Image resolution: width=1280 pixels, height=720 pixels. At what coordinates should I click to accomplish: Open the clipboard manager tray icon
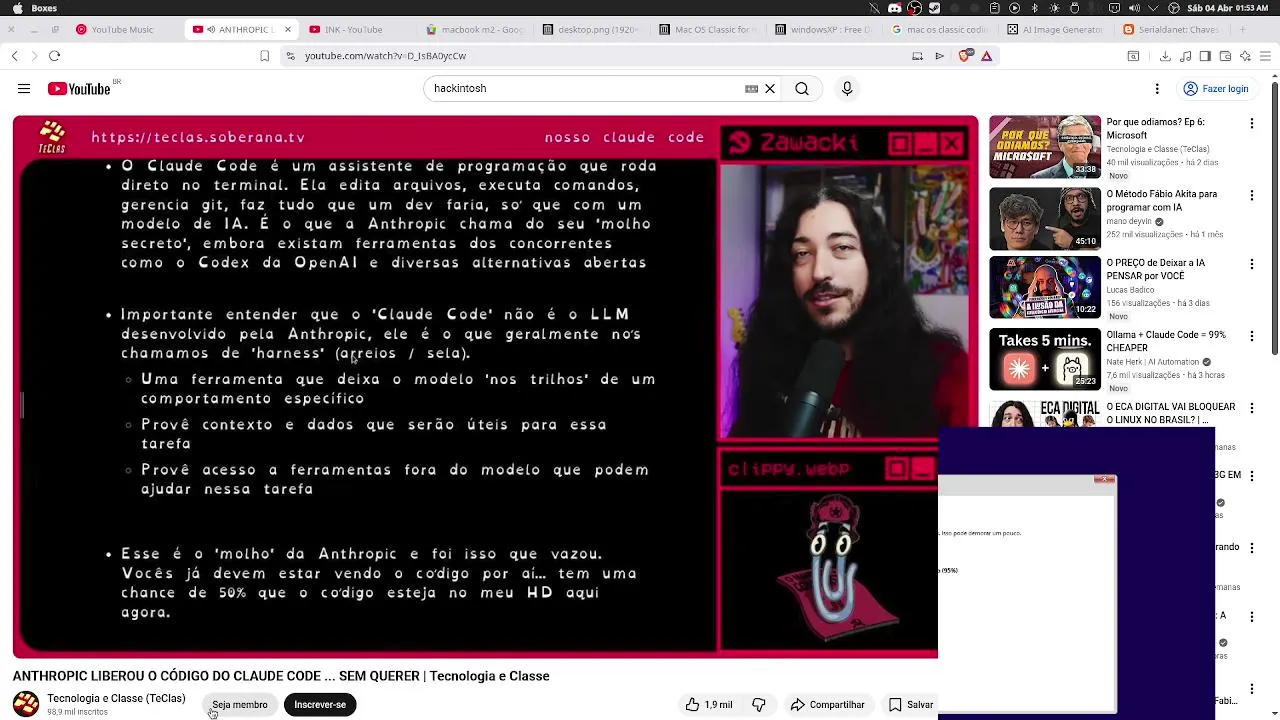[994, 8]
